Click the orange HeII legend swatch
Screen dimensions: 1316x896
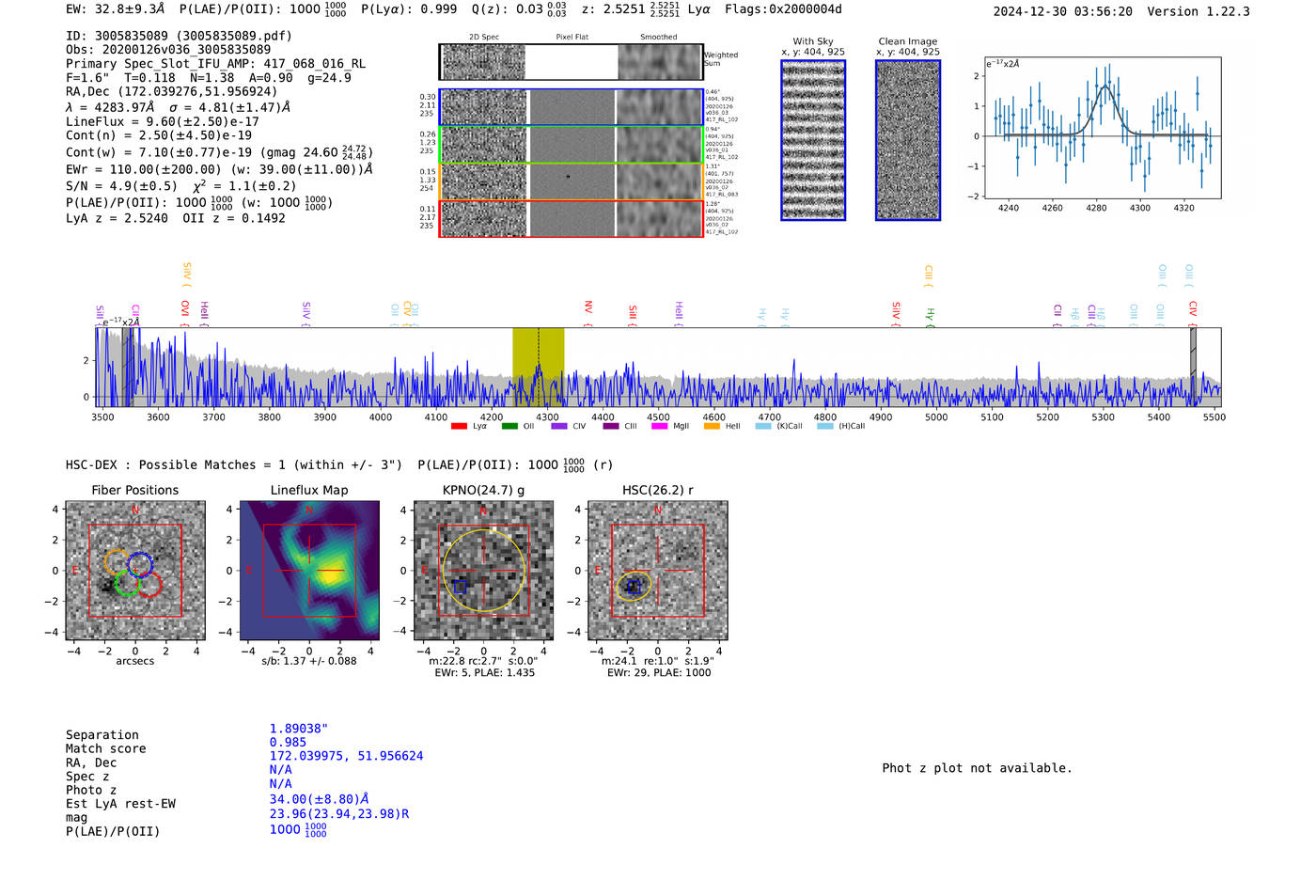pyautogui.click(x=712, y=426)
